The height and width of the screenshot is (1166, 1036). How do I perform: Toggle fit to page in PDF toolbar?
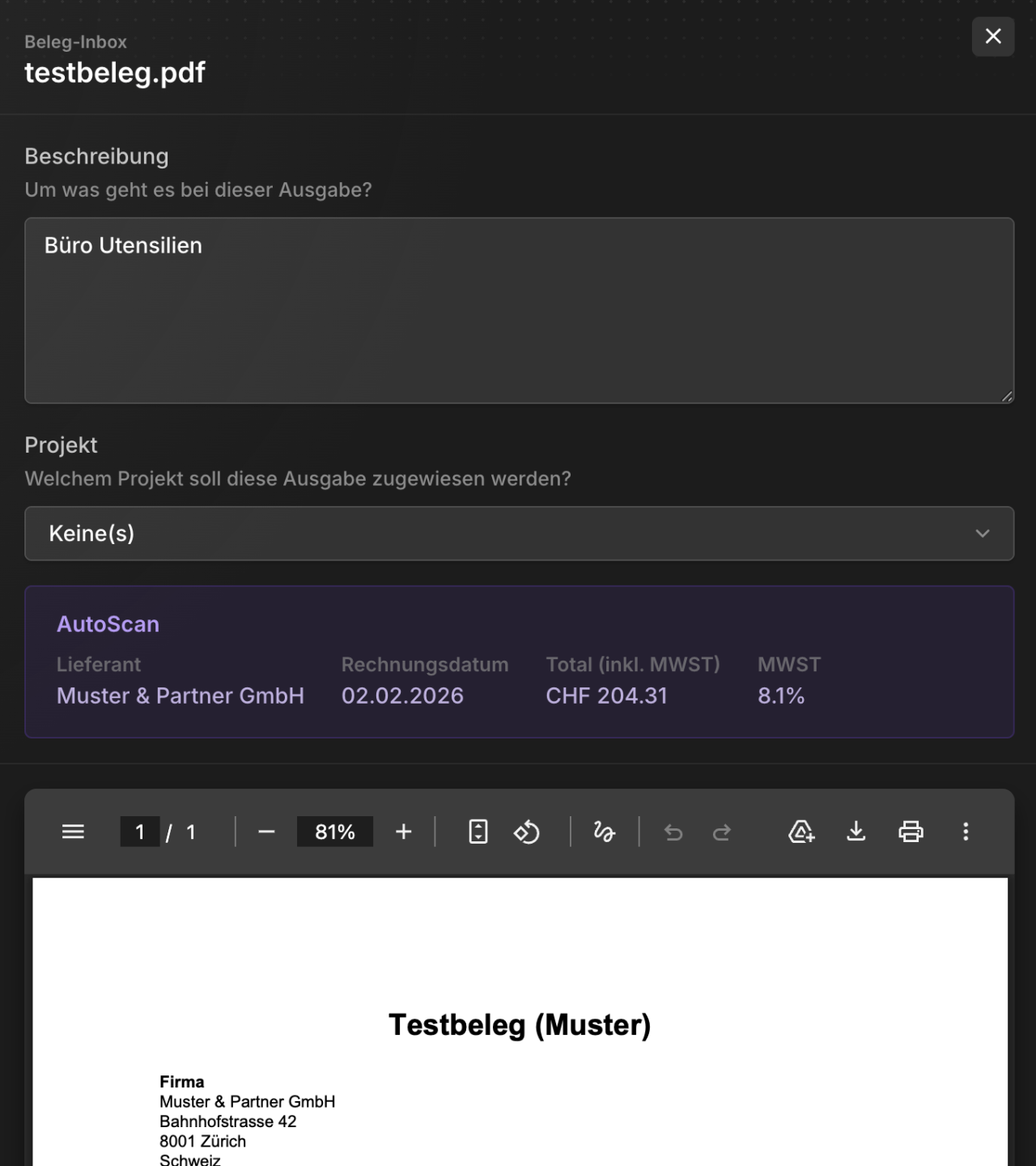pyautogui.click(x=478, y=832)
